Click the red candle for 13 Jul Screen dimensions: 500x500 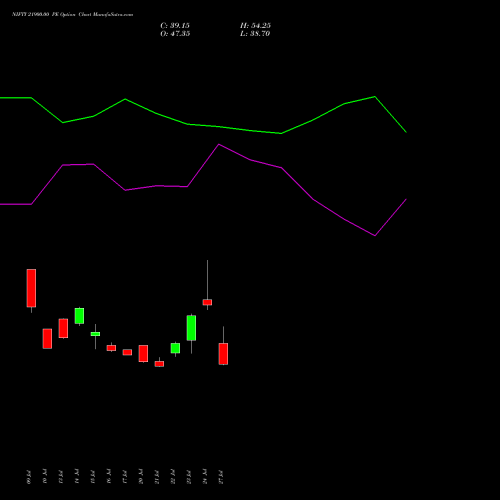(63, 328)
